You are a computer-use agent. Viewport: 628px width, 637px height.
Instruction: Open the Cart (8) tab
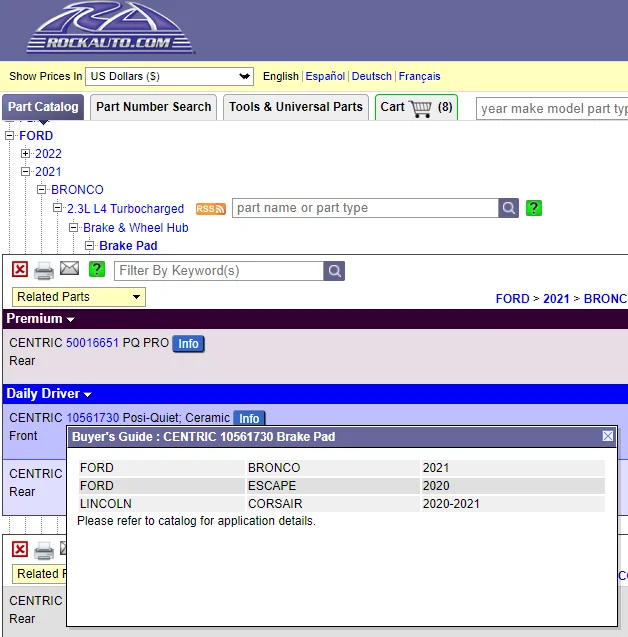click(416, 107)
